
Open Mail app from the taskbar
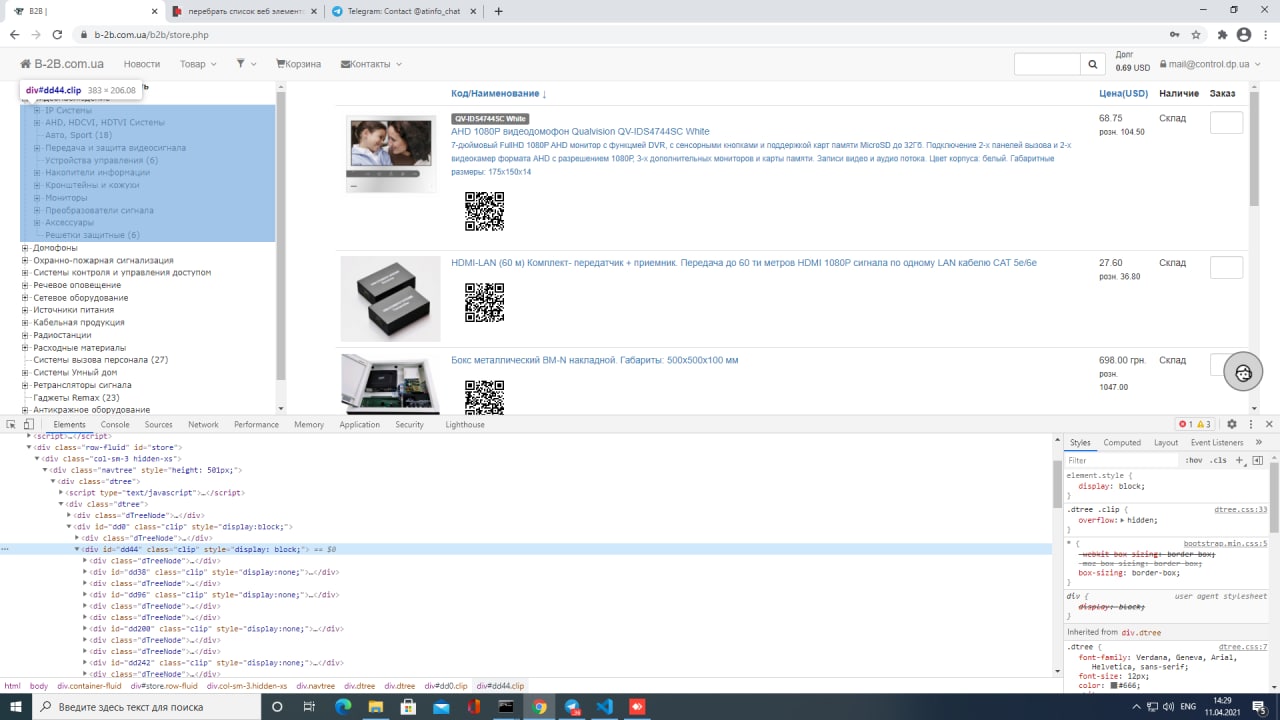[441, 706]
